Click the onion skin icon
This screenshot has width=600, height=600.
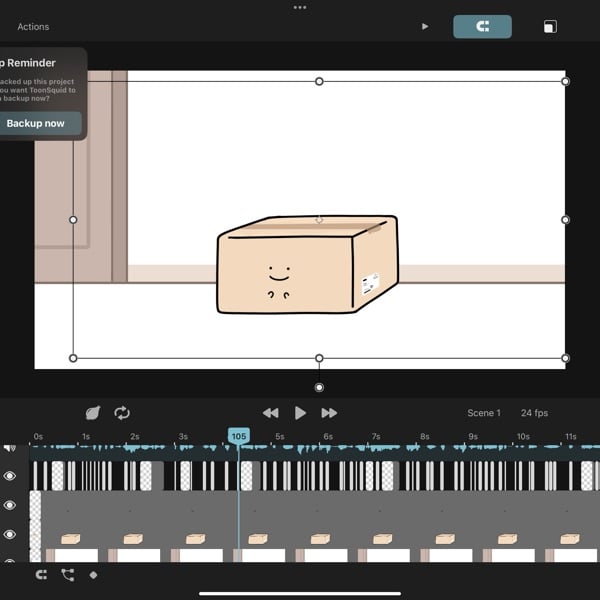(x=93, y=413)
